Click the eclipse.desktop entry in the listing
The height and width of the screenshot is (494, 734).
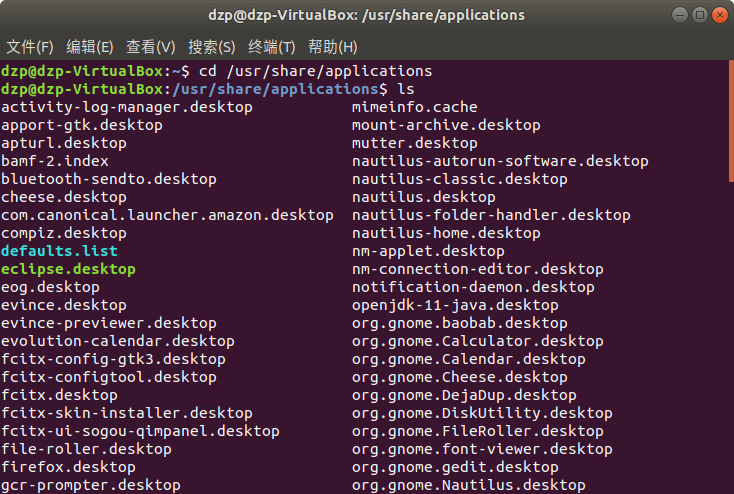coord(68,269)
